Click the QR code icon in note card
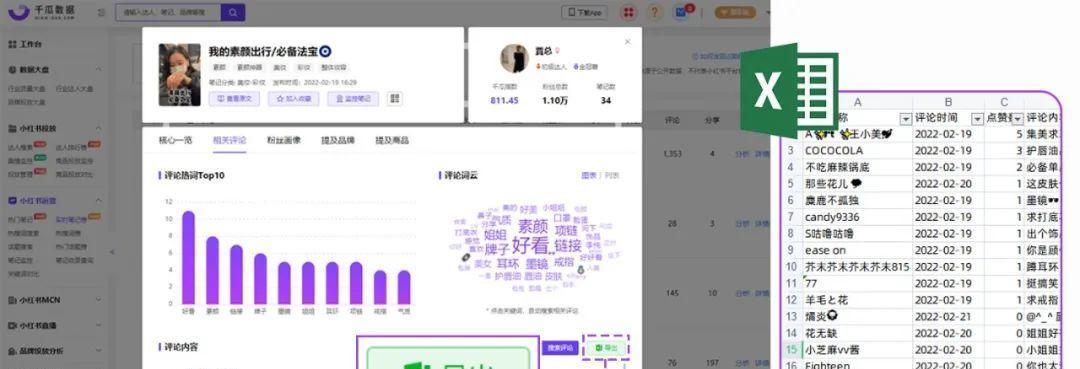Screen dimensions: 1080x369 pos(395,98)
